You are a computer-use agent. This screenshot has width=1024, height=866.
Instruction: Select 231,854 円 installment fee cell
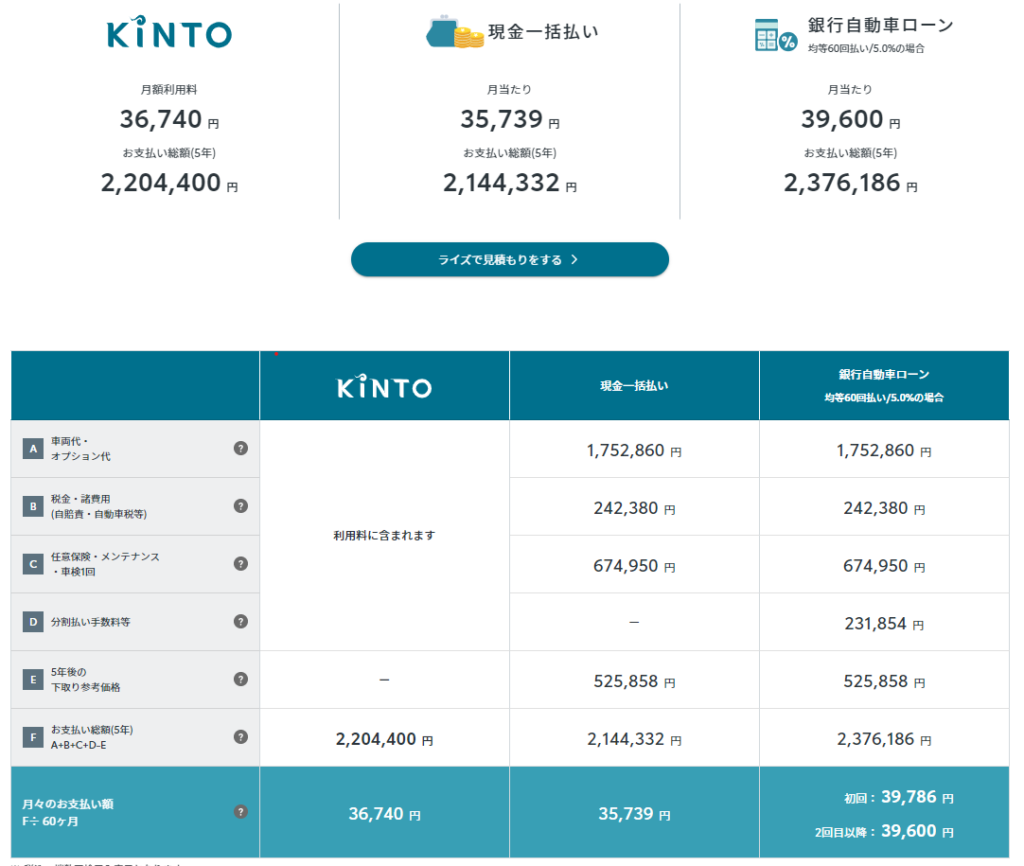click(884, 624)
